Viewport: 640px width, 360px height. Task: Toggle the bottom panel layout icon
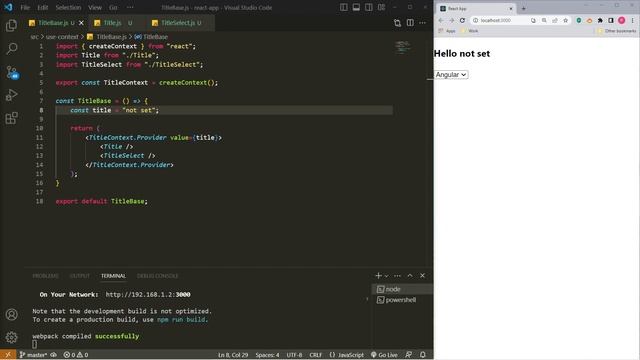coord(356,7)
